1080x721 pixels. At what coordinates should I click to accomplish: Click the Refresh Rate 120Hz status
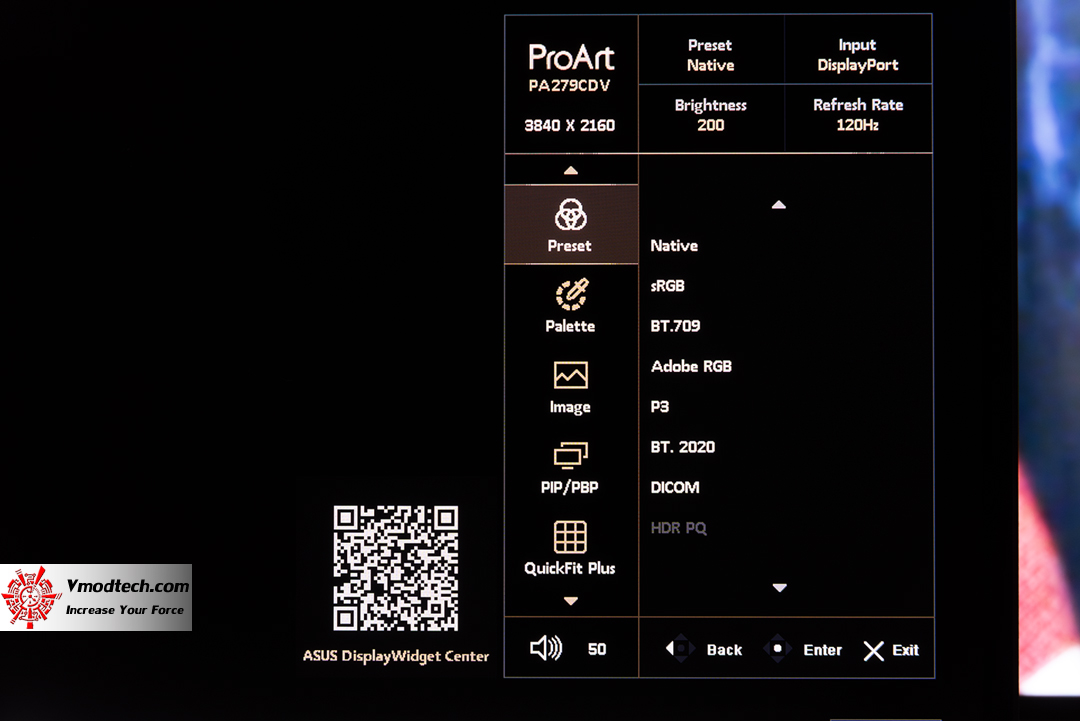pyautogui.click(x=858, y=115)
